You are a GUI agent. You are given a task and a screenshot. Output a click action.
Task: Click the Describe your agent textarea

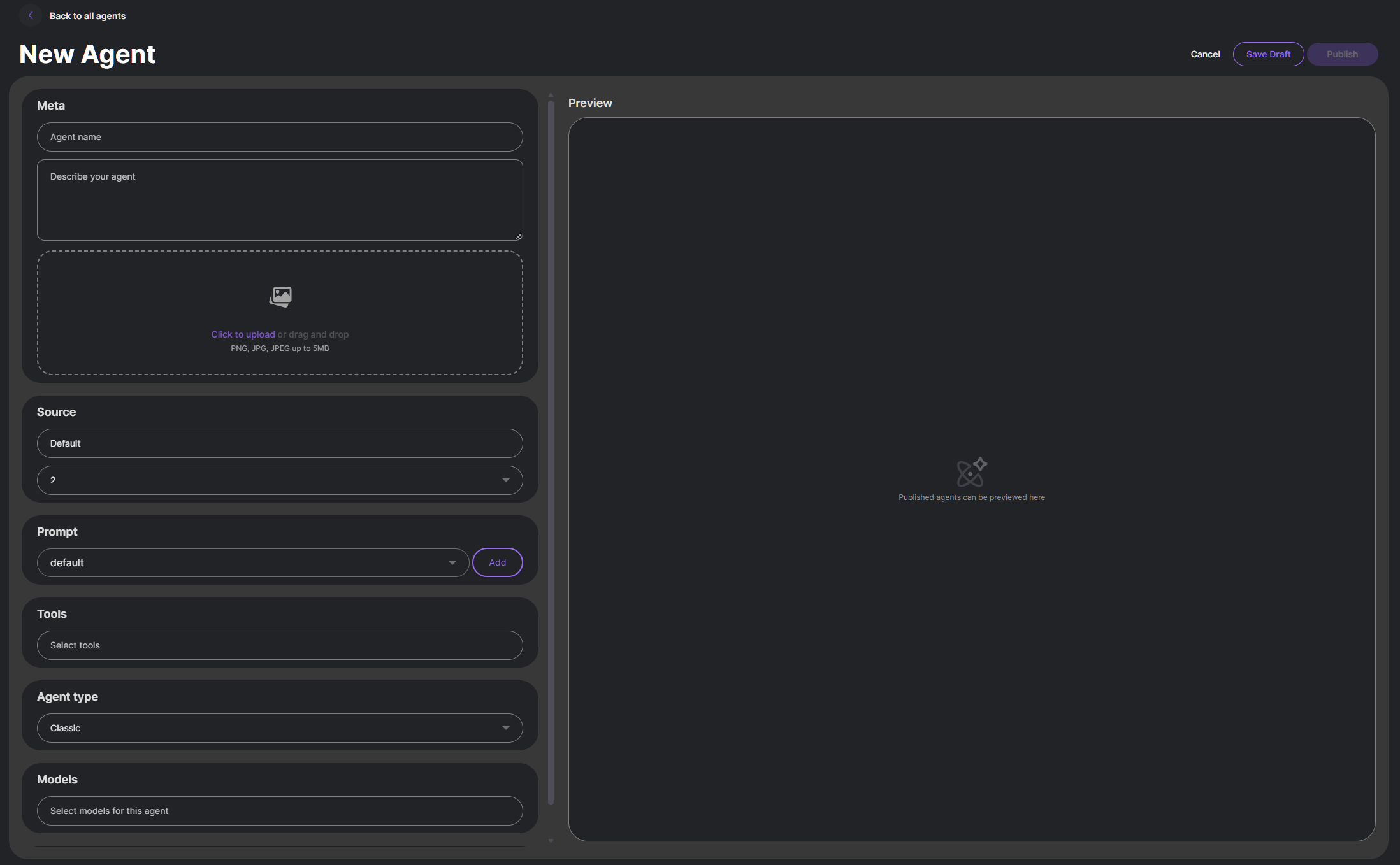coord(280,200)
